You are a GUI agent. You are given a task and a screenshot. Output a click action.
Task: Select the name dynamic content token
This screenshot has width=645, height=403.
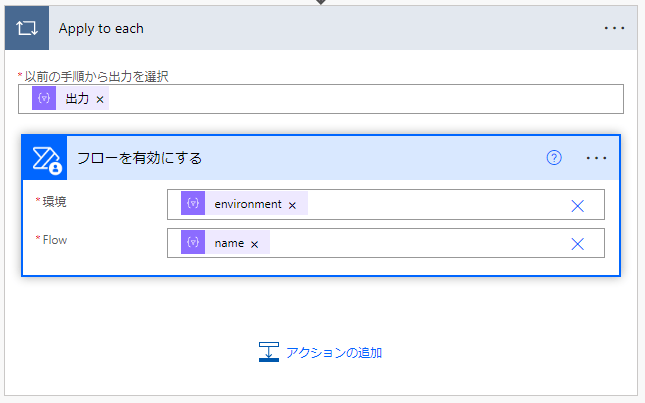click(228, 243)
